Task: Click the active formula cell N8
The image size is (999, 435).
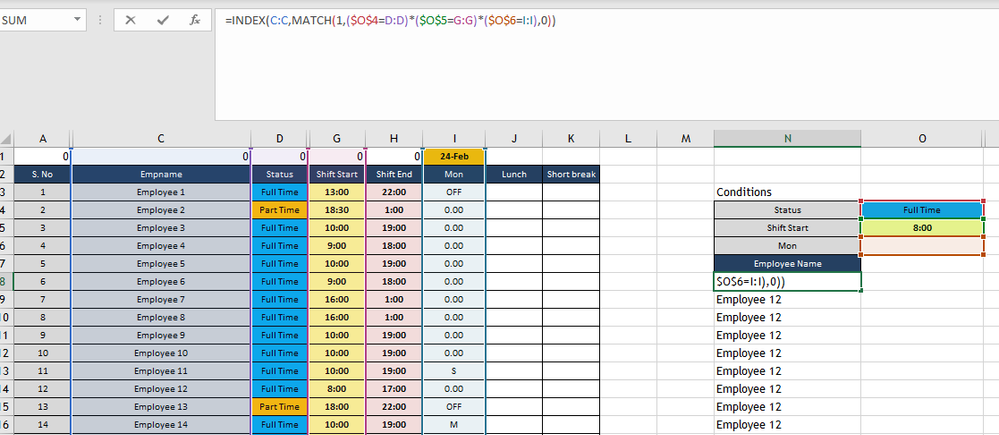Action: click(787, 281)
